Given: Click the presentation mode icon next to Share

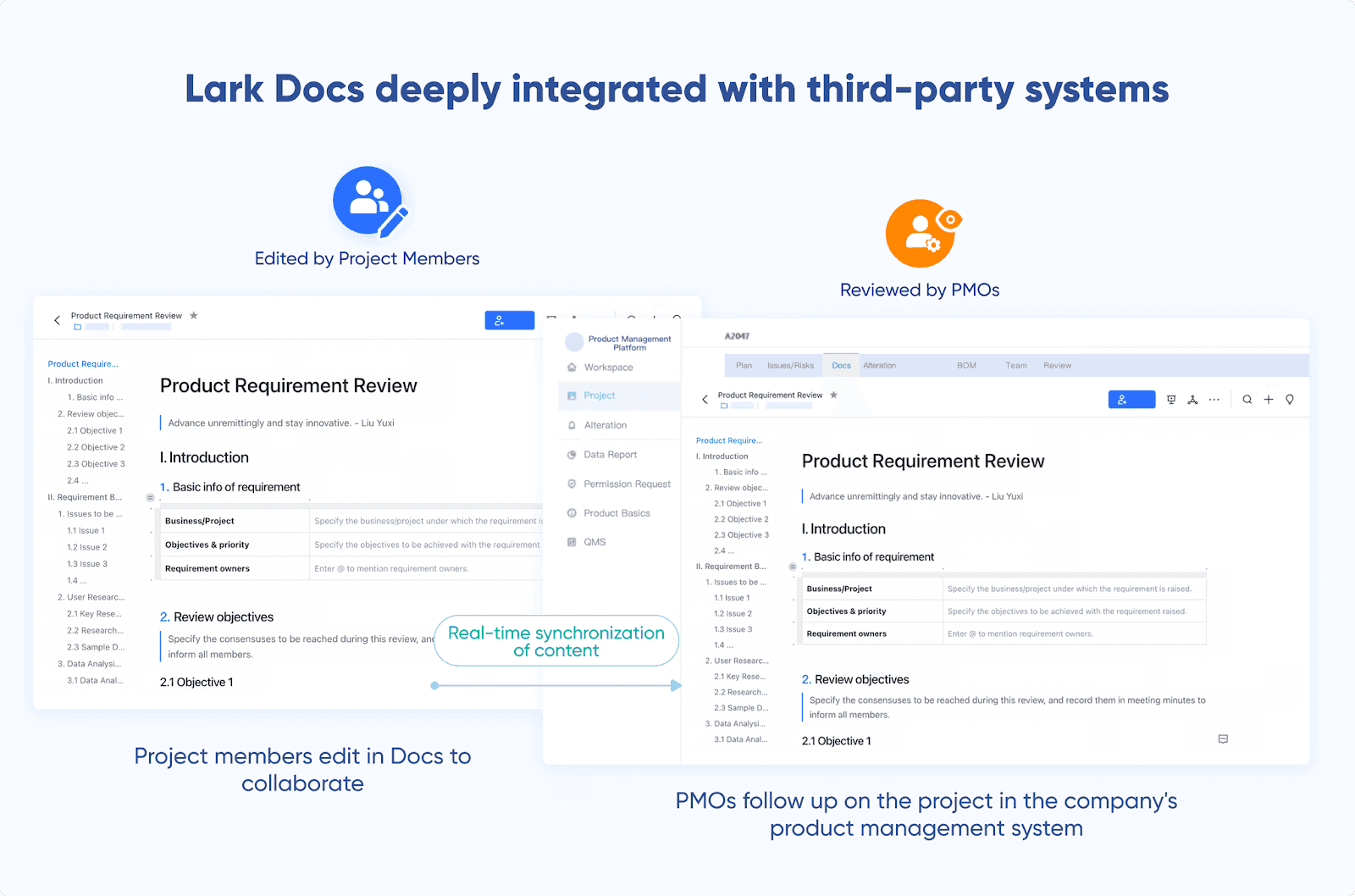Looking at the screenshot, I should (x=1171, y=399).
